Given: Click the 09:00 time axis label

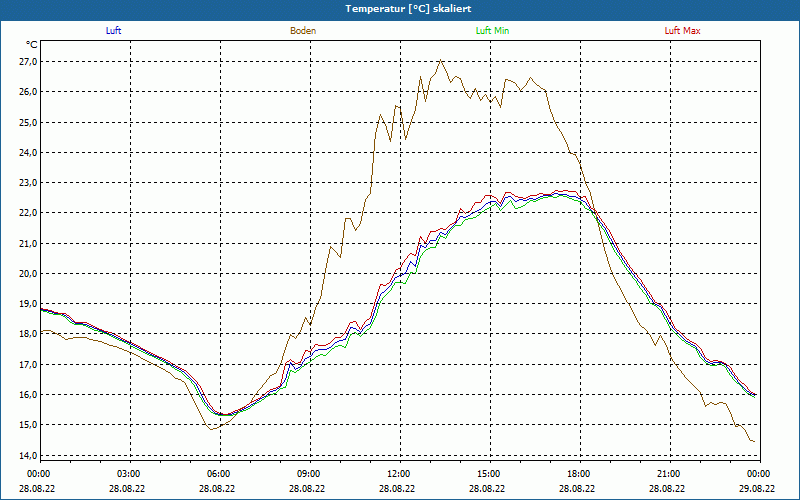Looking at the screenshot, I should coord(310,474).
